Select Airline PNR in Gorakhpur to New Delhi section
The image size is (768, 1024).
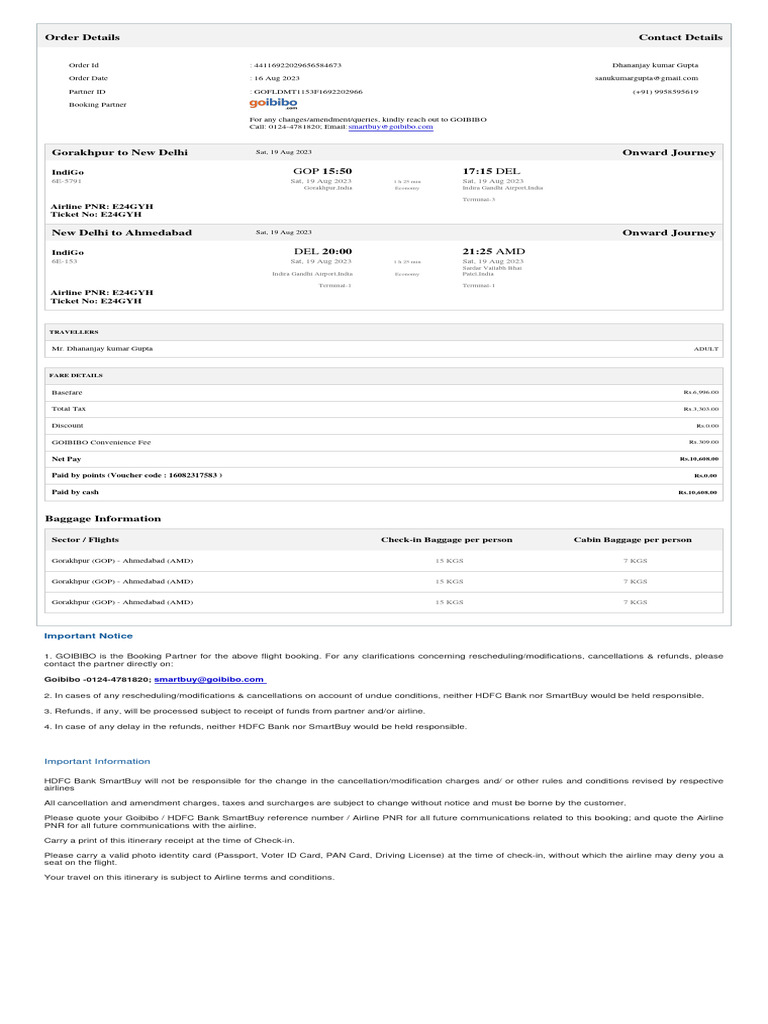tap(102, 206)
